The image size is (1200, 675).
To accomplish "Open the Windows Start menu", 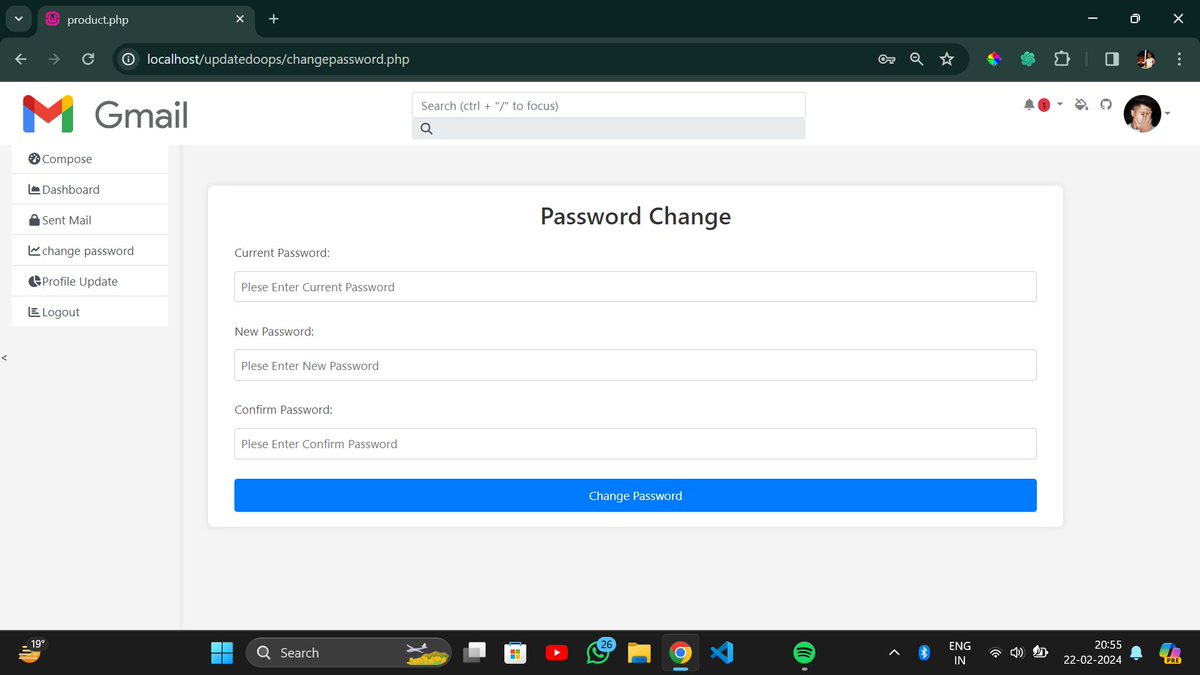I will 222,653.
